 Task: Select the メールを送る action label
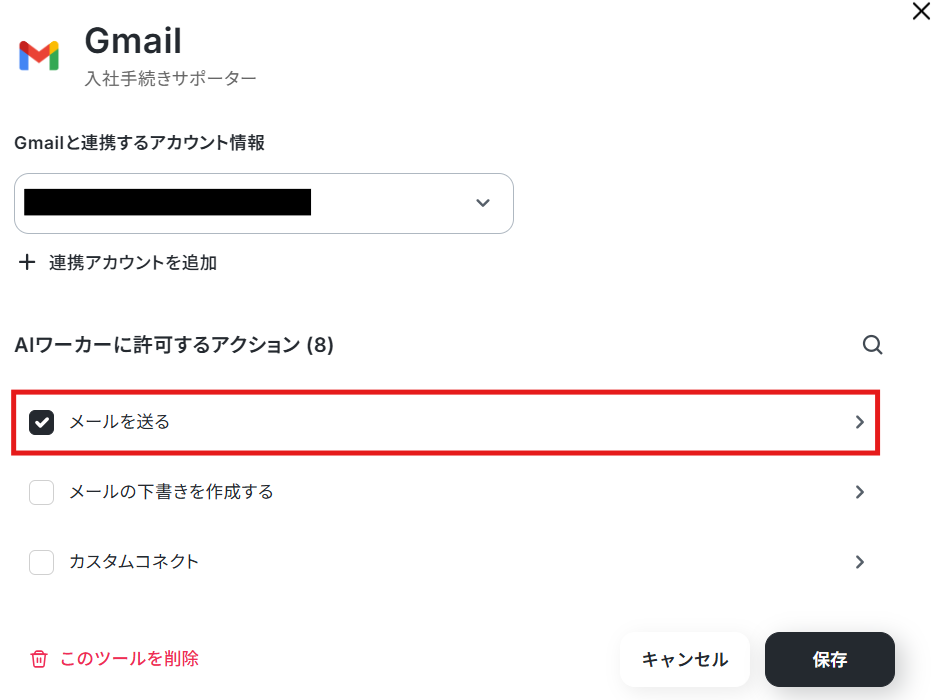[120, 422]
